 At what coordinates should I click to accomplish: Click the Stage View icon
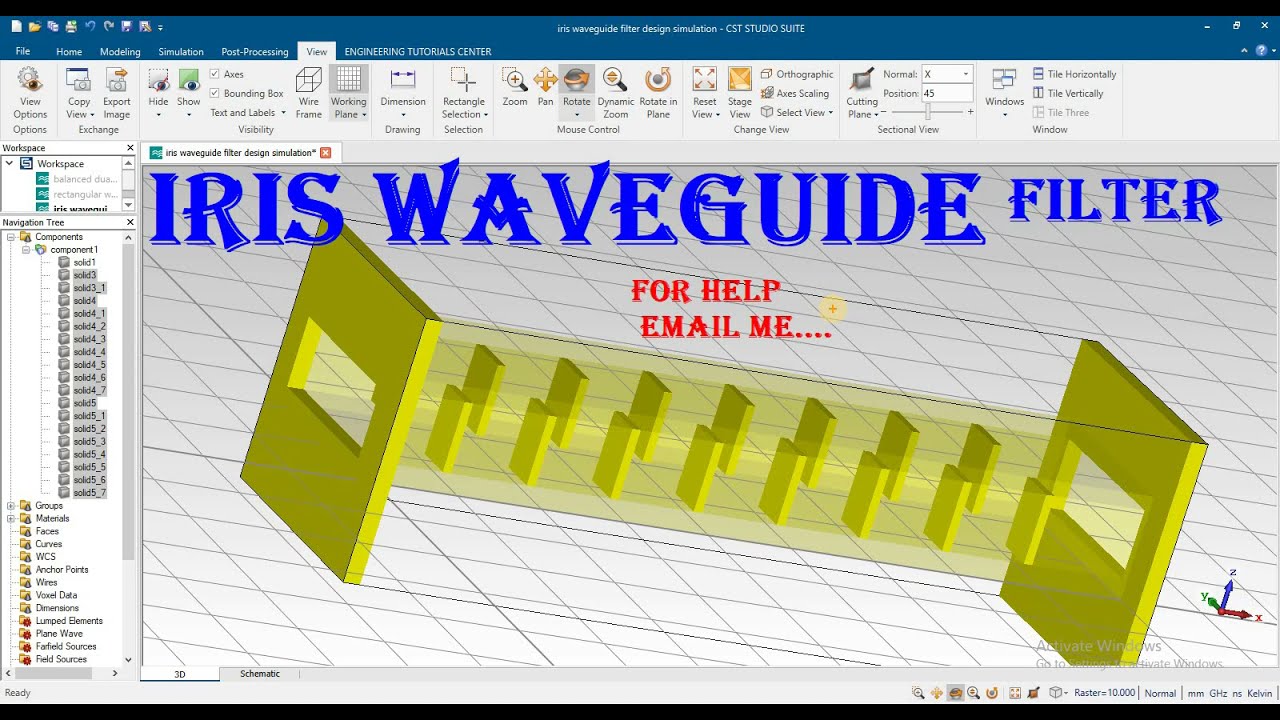click(x=740, y=80)
